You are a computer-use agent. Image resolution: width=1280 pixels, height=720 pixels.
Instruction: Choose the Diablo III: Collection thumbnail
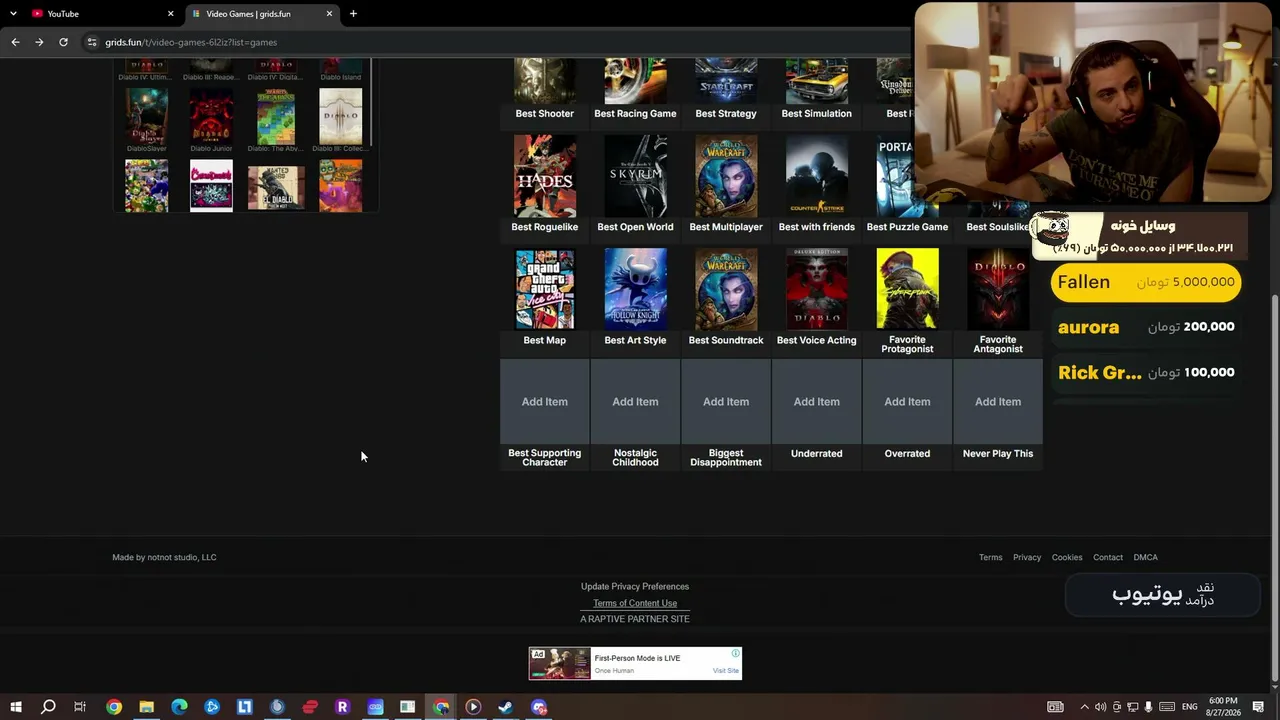click(x=340, y=116)
